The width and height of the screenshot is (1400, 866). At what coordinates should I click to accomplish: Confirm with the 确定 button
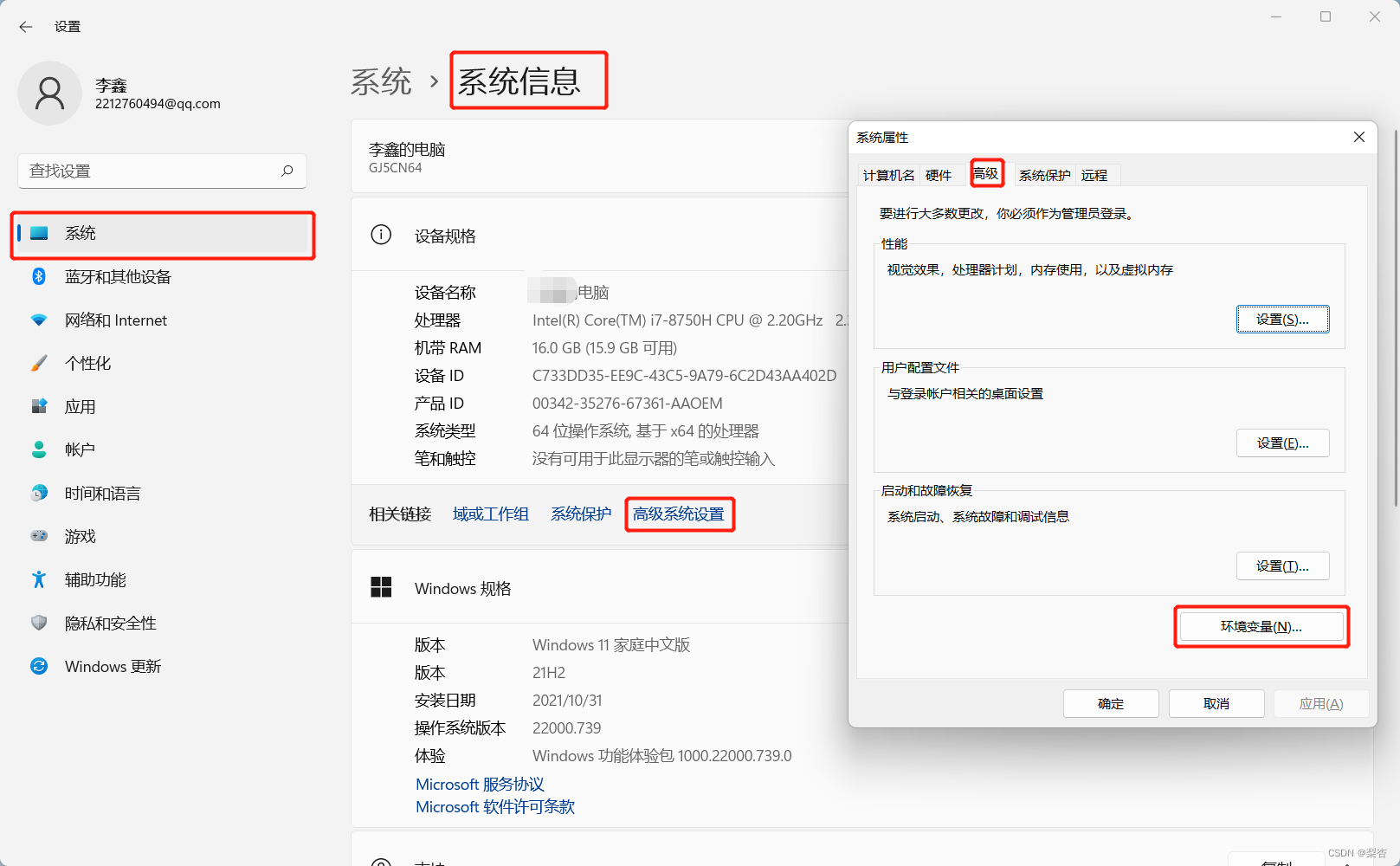pyautogui.click(x=1111, y=704)
